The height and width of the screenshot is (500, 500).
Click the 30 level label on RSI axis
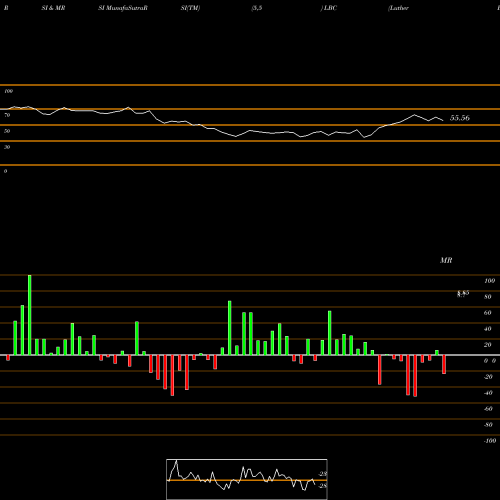(x=7, y=147)
